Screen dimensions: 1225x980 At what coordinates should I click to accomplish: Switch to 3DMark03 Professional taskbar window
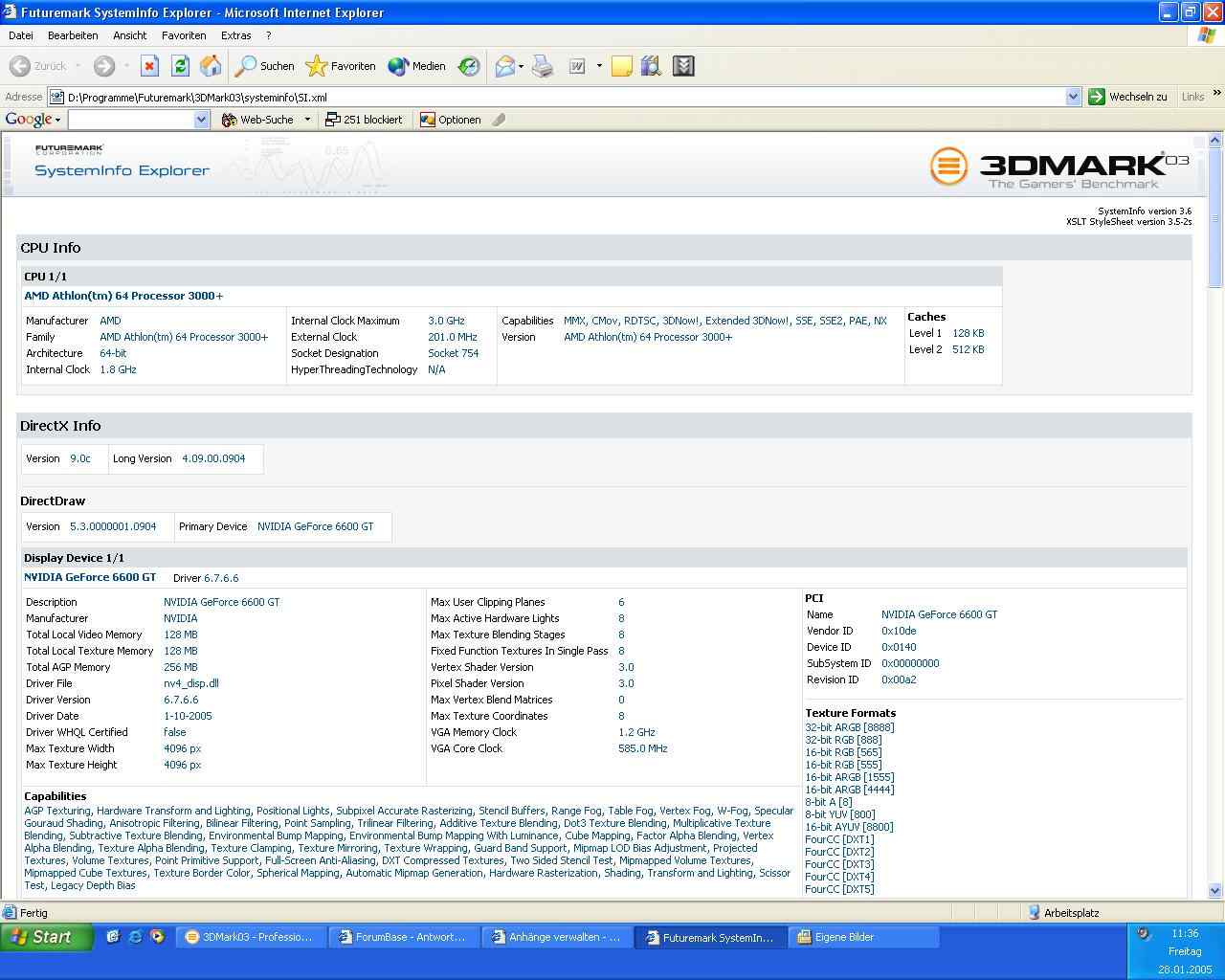(x=249, y=937)
